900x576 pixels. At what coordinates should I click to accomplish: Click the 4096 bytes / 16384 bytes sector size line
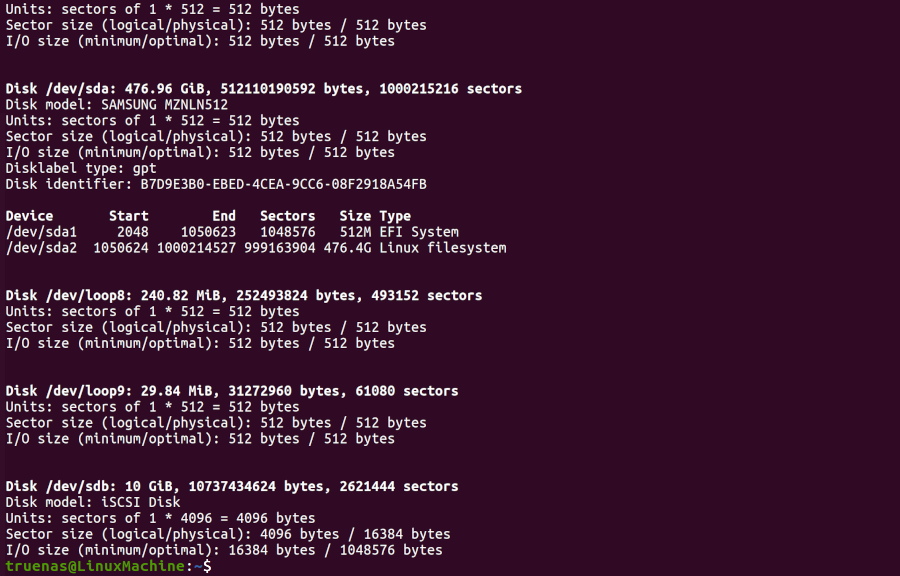click(228, 535)
